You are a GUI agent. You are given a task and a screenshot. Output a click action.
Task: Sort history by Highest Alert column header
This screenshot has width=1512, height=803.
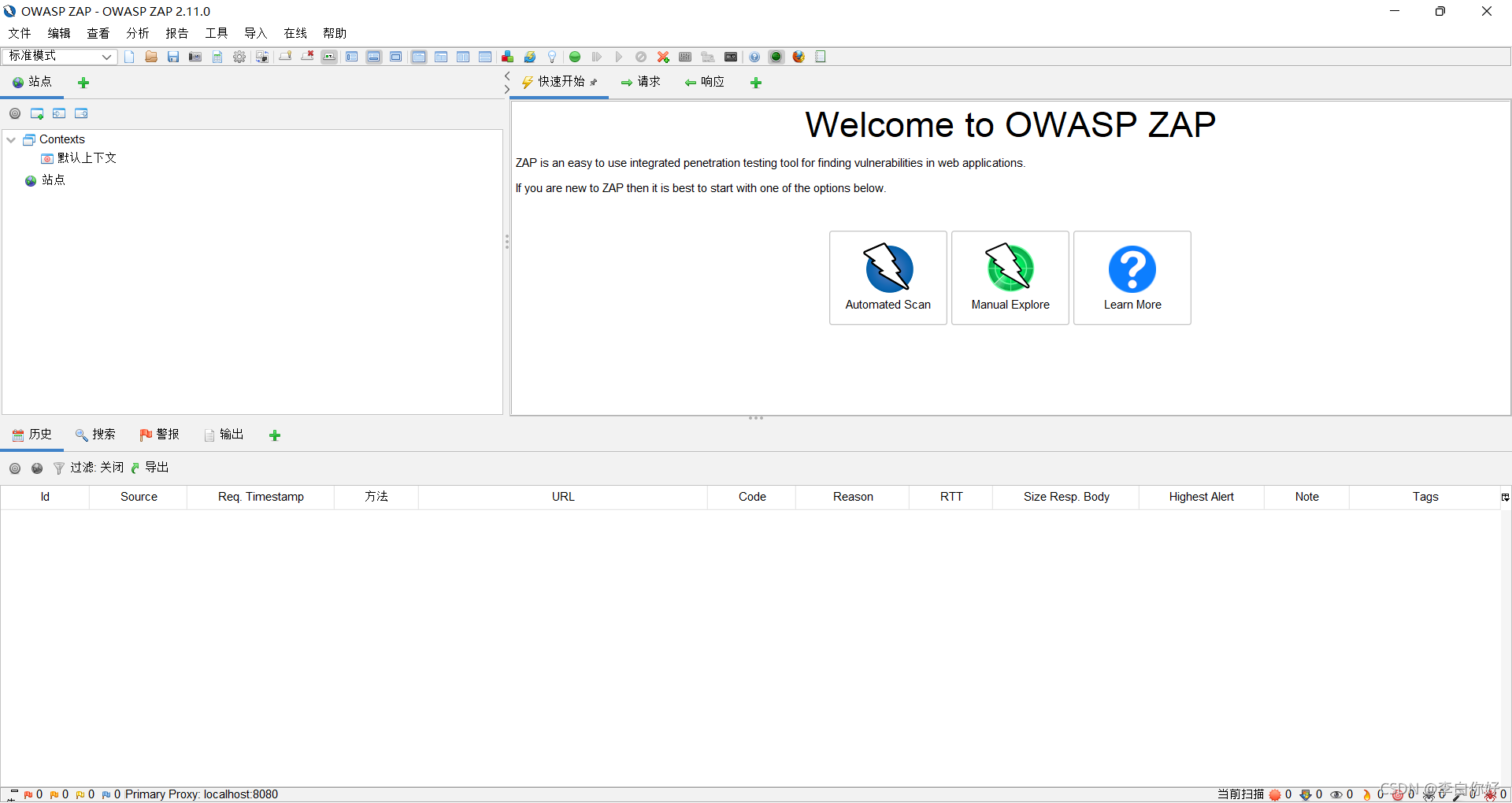pos(1202,497)
